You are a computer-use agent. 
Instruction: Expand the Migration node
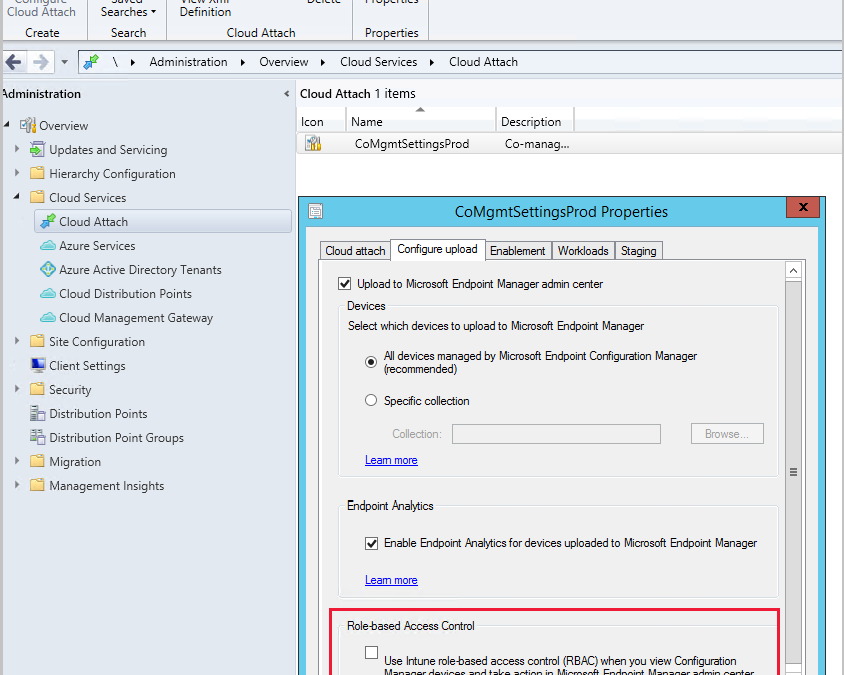point(17,460)
